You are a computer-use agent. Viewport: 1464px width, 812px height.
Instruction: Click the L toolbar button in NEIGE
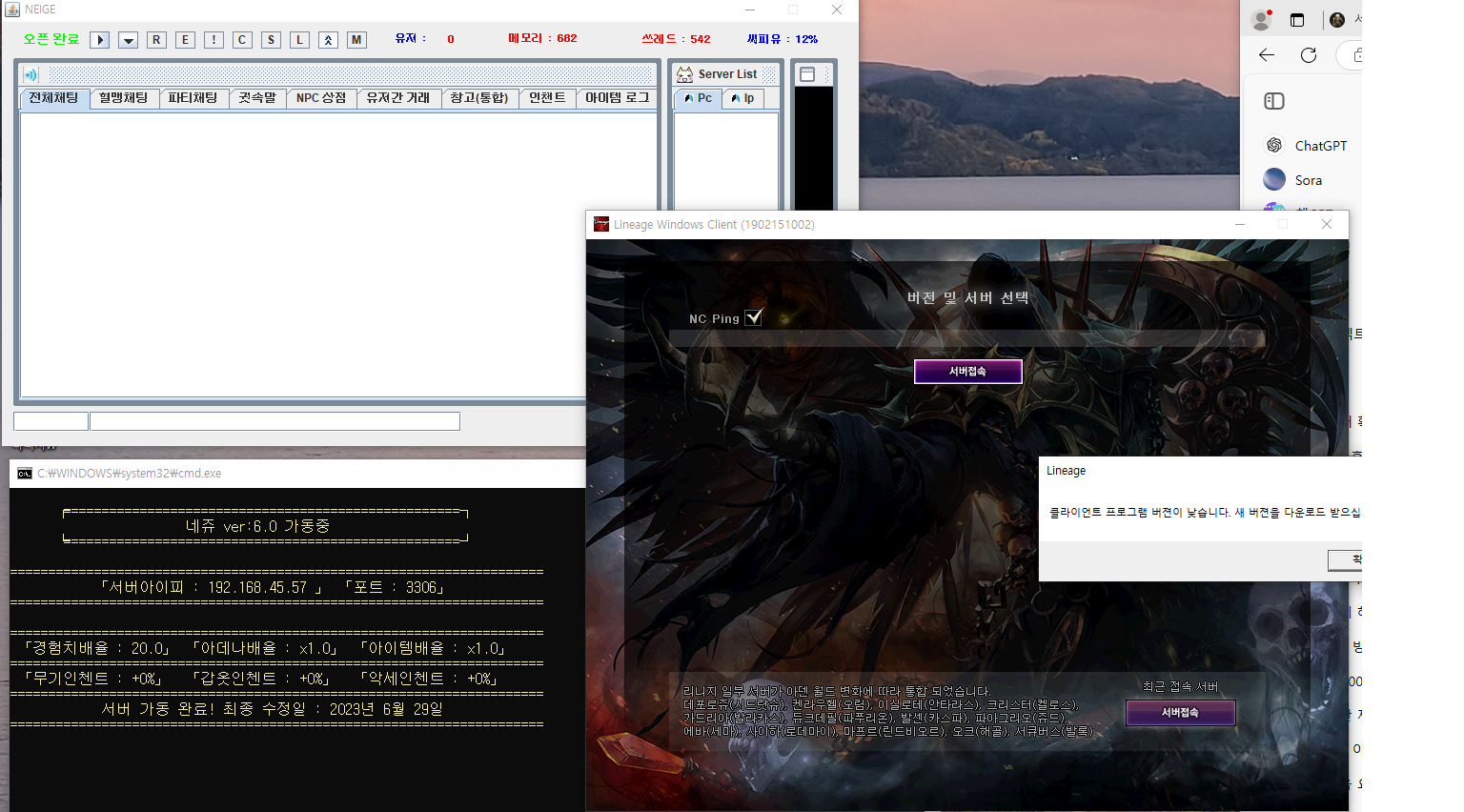pyautogui.click(x=300, y=40)
